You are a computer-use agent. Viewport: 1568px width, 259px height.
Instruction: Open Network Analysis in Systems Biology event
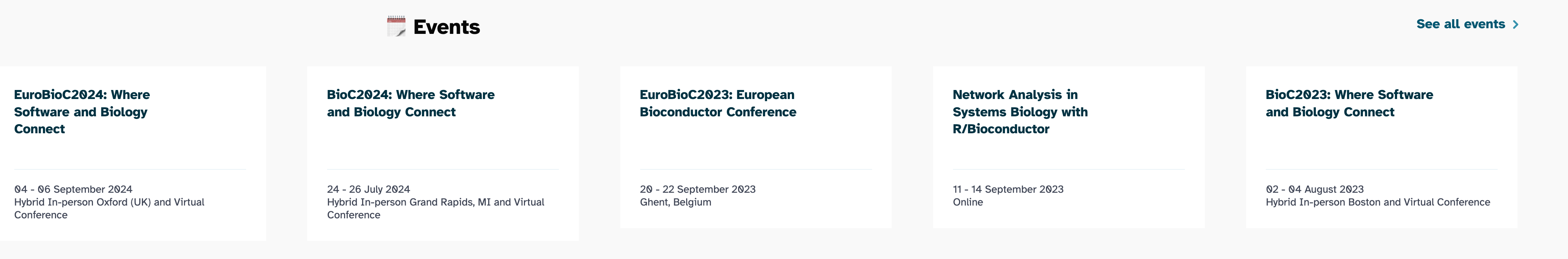point(1020,111)
